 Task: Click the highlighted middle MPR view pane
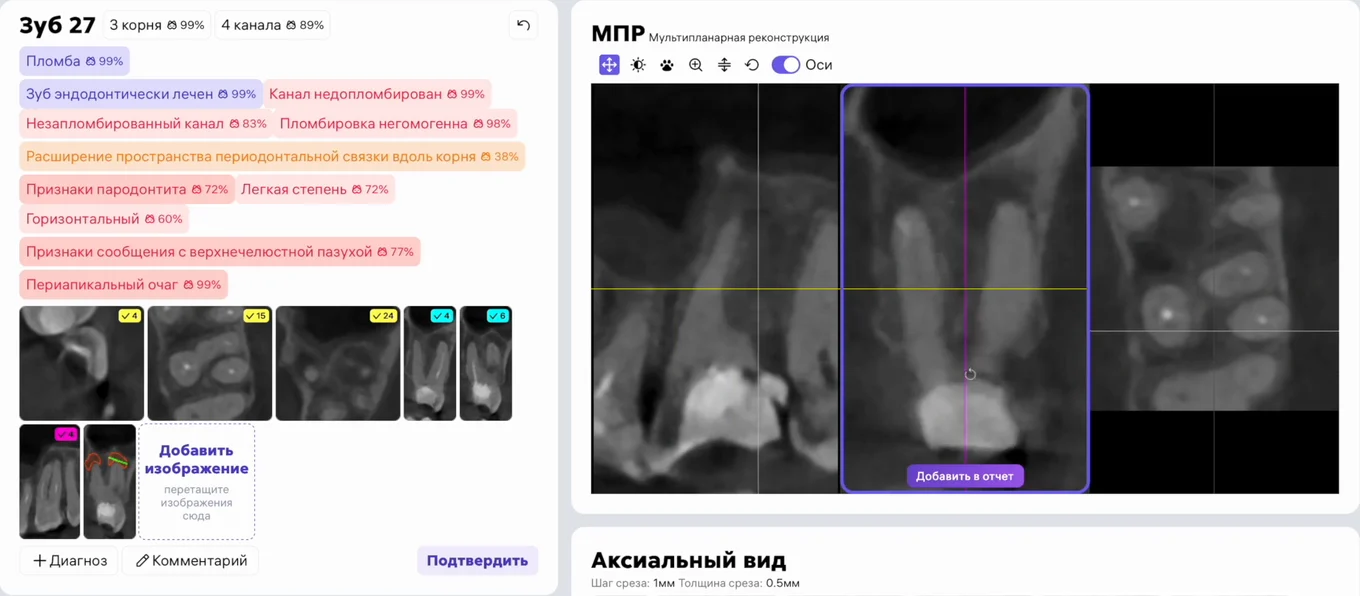click(x=965, y=289)
